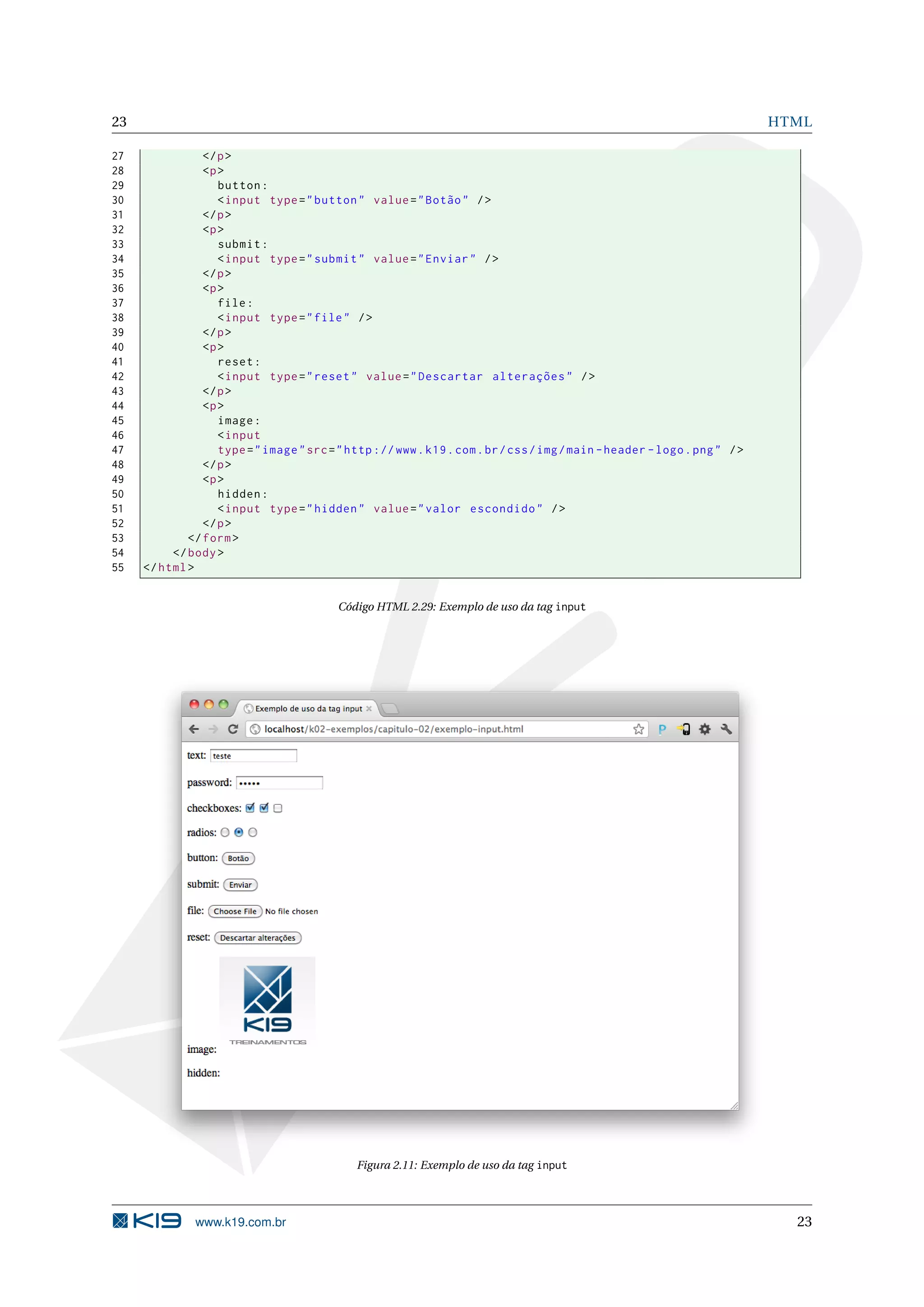Click the selected middle radio button
Screen dimensions: 924x1307
(x=239, y=833)
